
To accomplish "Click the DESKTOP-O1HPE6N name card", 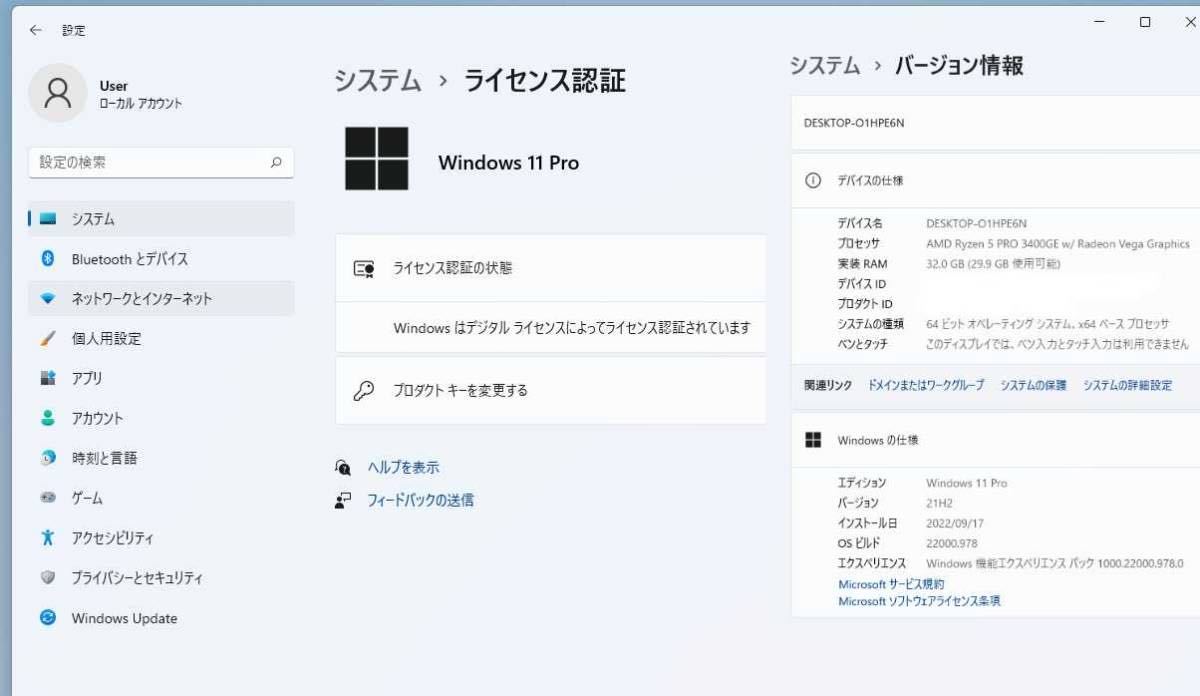I will click(x=995, y=123).
